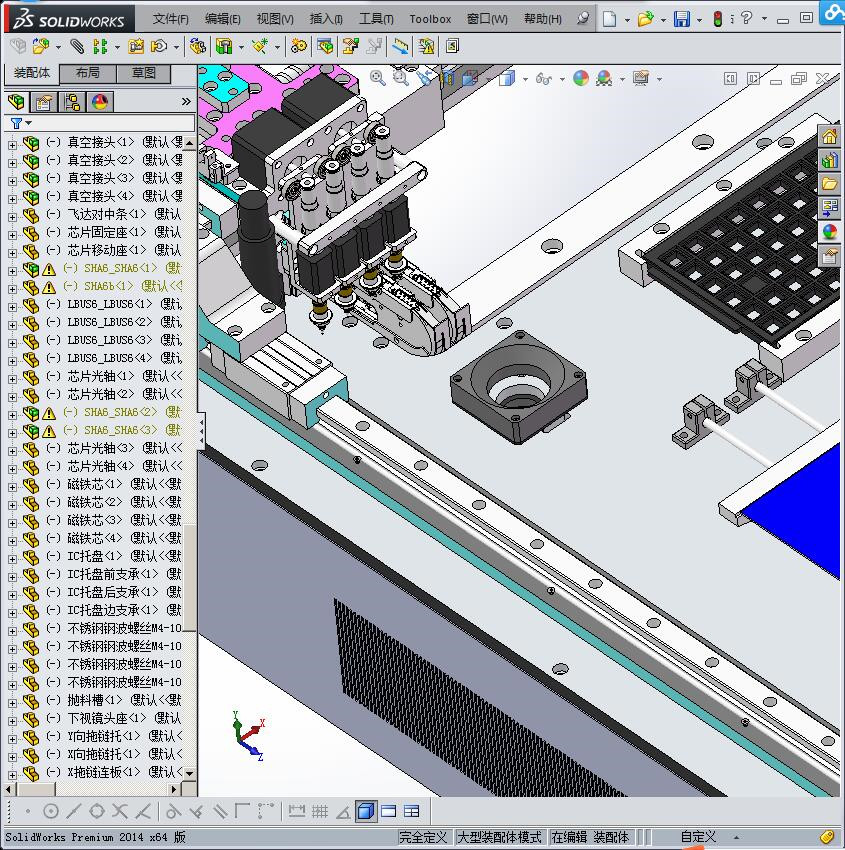845x850 pixels.
Task: Click the Exploded View icon
Action: click(350, 47)
